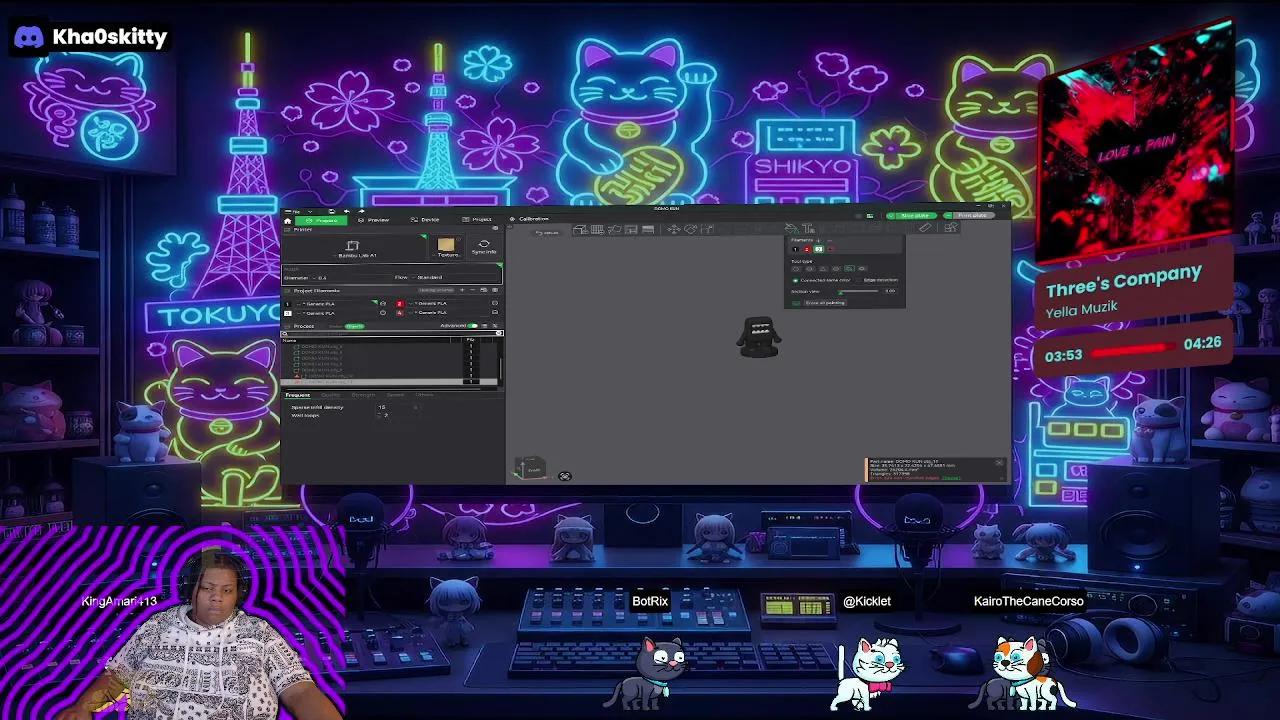1280x720 pixels.
Task: Open the File menu
Action: [292, 211]
